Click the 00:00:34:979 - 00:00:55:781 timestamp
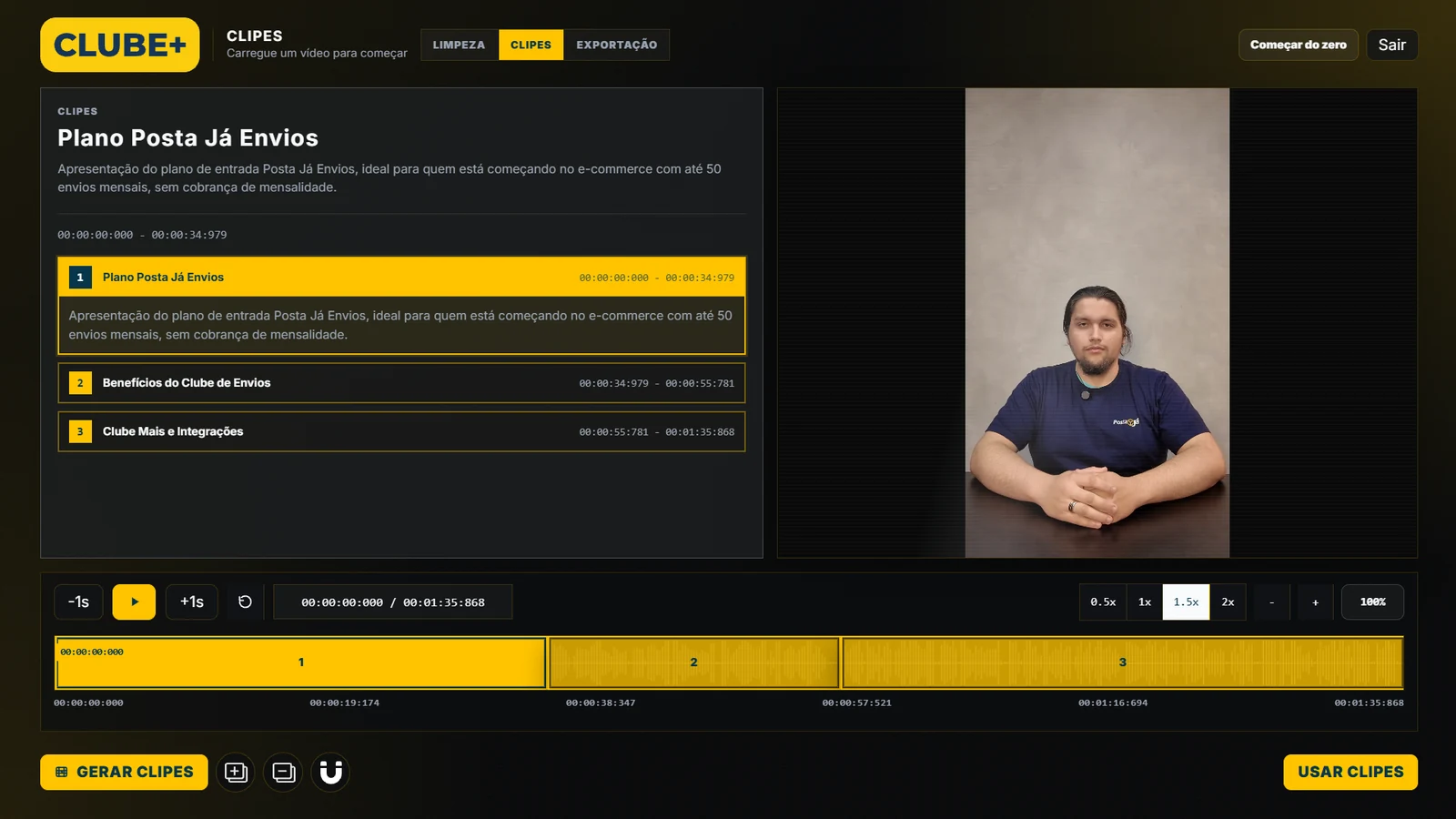1456x819 pixels. pos(657,383)
